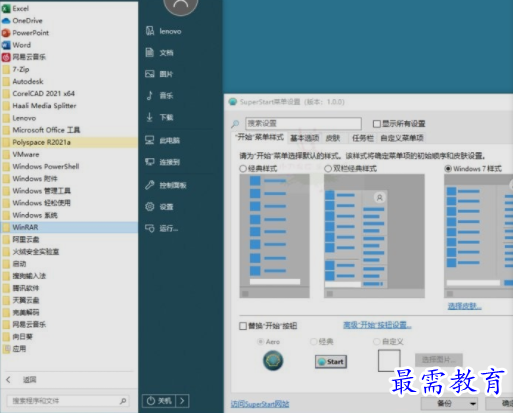
Task: Select the two-column classic style thumbnail
Action: click(374, 236)
